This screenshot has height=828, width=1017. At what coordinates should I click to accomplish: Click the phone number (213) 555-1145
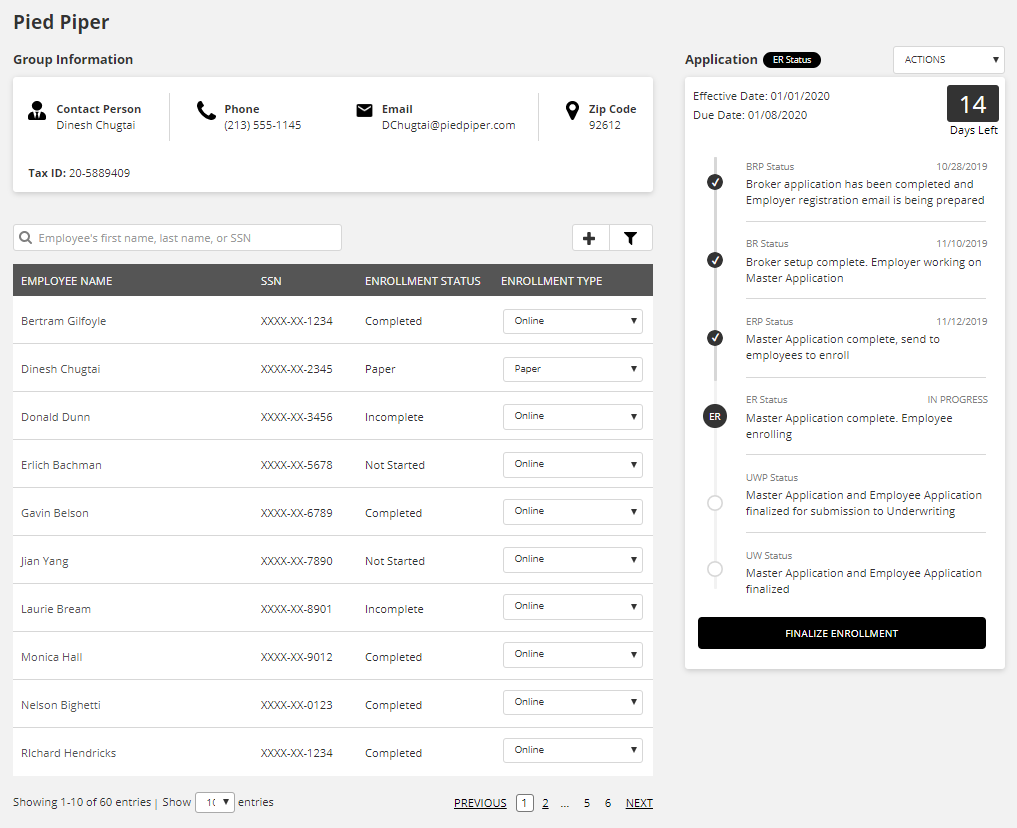point(263,125)
